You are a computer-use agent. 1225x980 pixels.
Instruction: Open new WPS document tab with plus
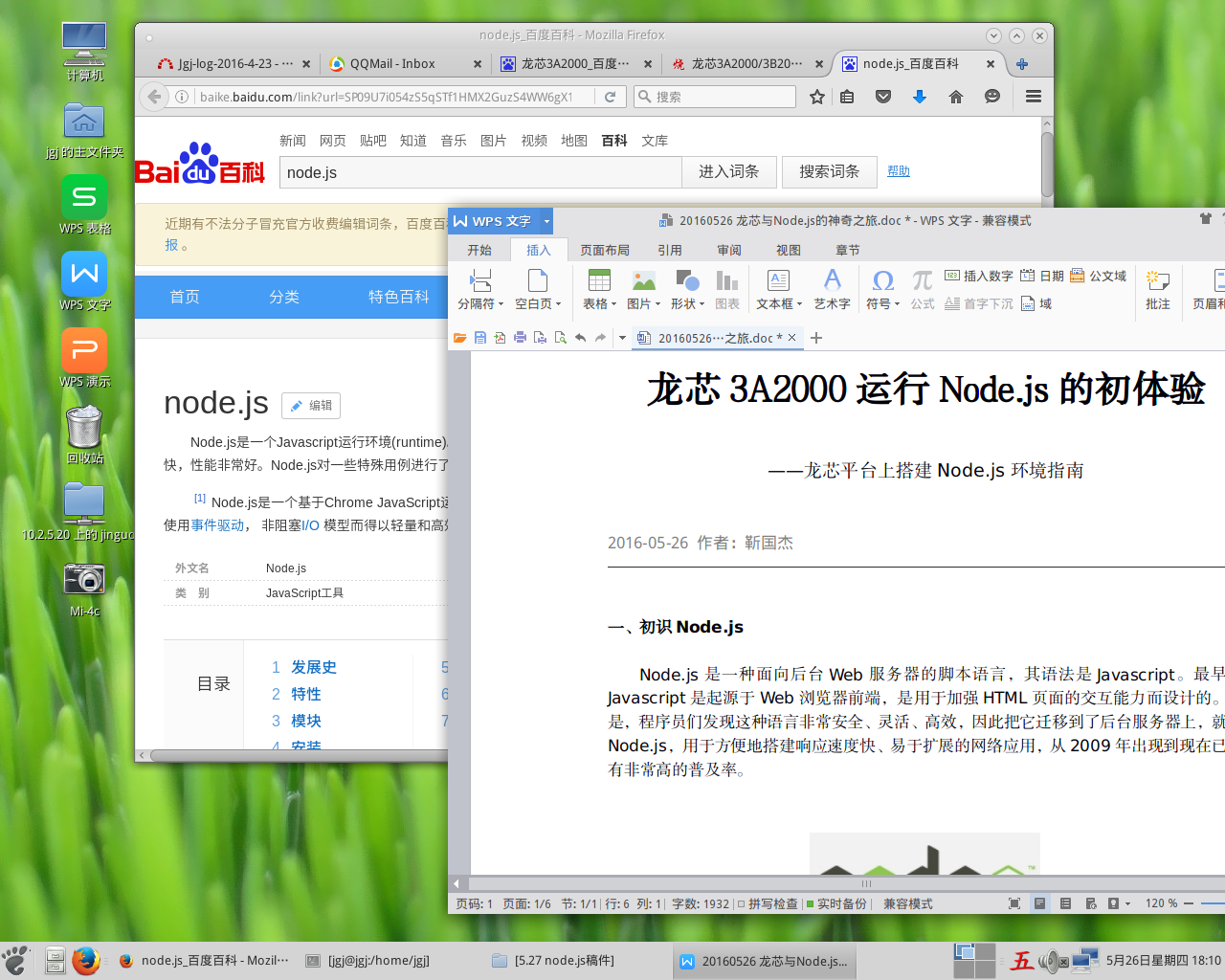point(816,338)
